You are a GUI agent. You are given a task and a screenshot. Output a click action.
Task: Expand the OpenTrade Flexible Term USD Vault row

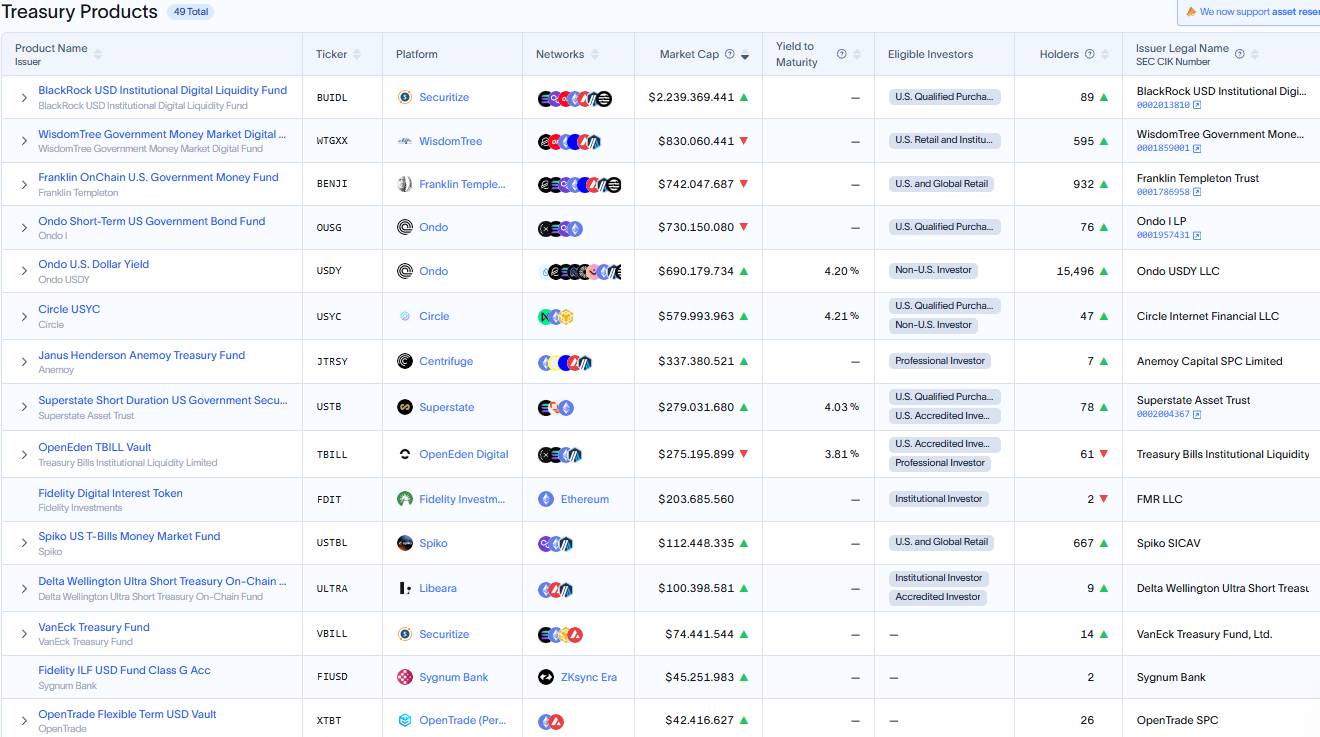click(24, 720)
